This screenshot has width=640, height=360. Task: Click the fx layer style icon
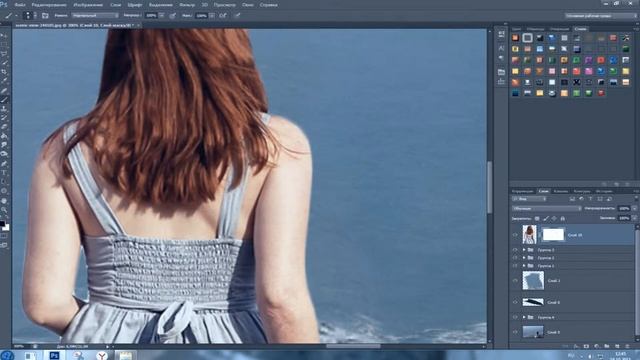pyautogui.click(x=576, y=346)
